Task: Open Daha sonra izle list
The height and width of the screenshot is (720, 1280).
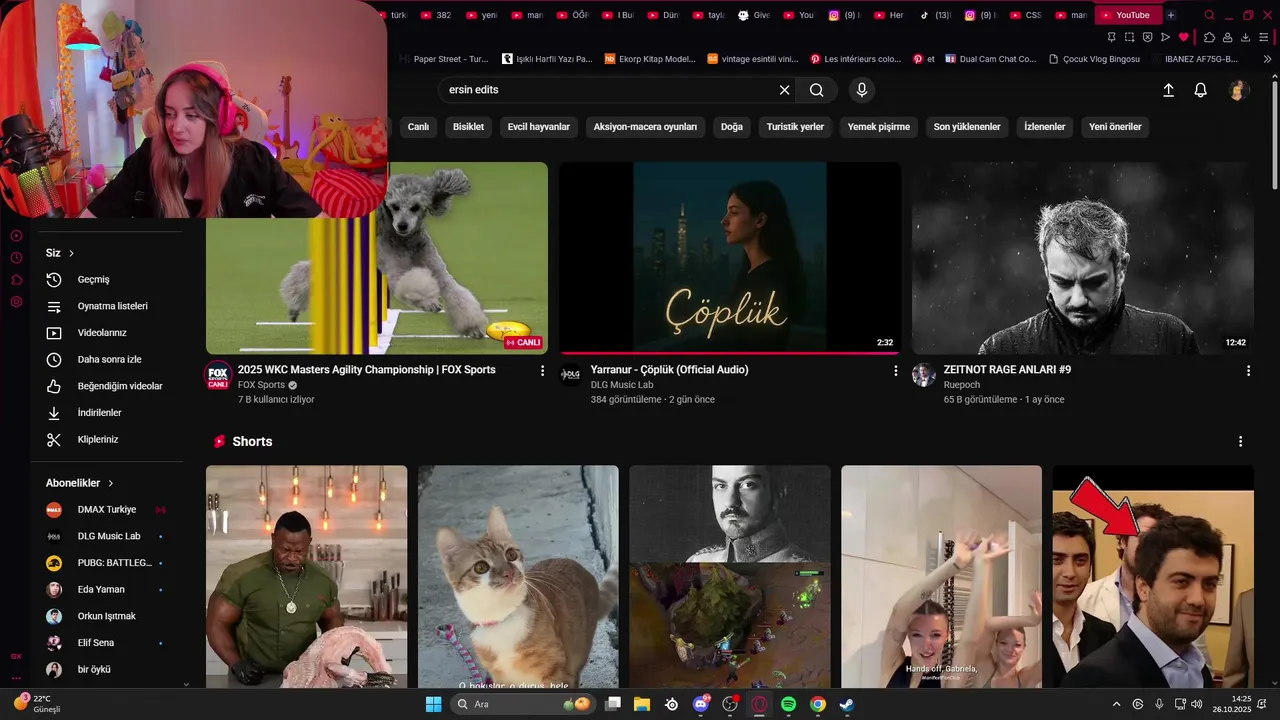Action: tap(107, 359)
